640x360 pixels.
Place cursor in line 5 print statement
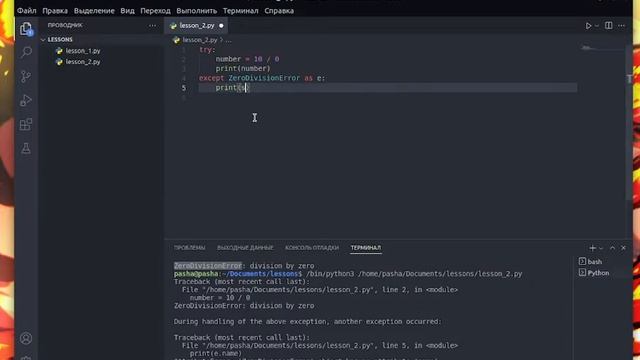pyautogui.click(x=232, y=88)
